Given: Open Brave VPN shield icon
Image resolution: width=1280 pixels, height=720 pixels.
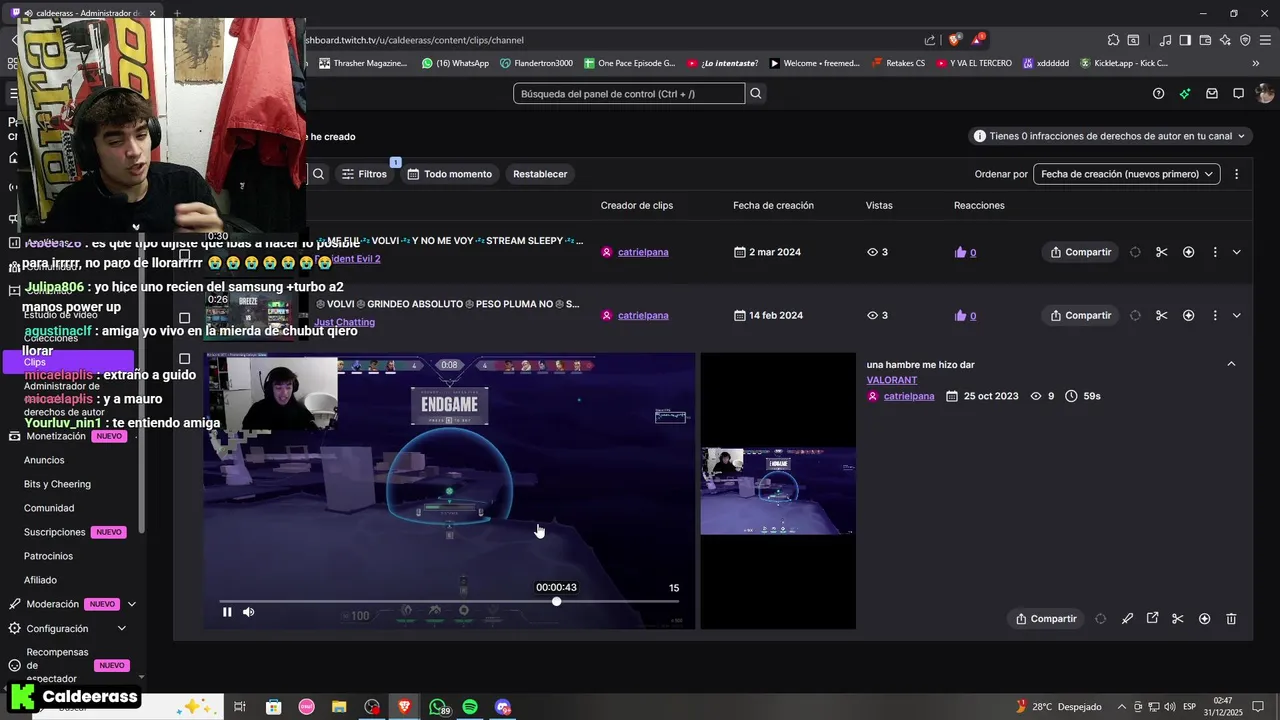Looking at the screenshot, I should coord(1245,40).
